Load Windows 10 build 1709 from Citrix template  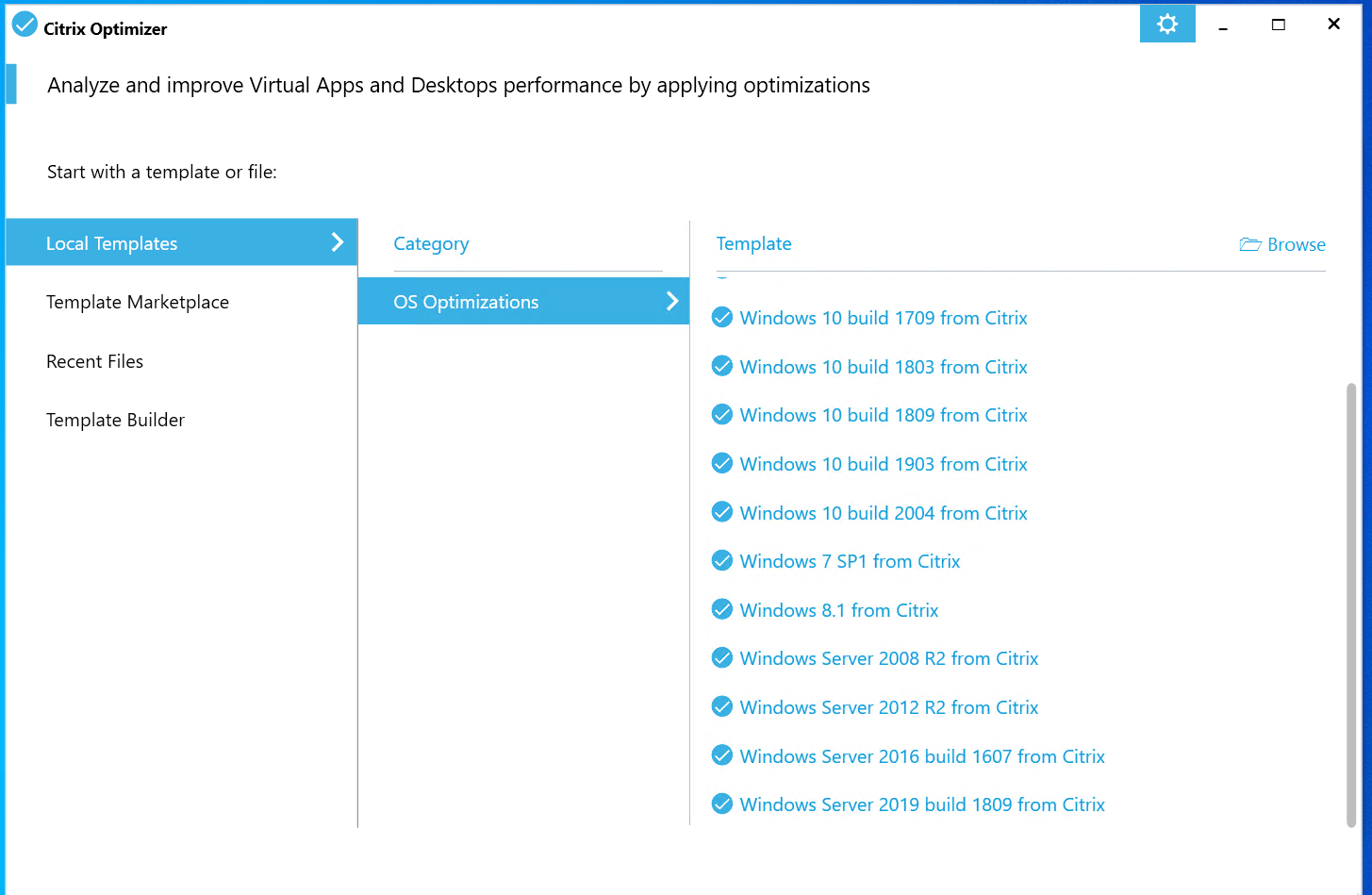point(884,318)
